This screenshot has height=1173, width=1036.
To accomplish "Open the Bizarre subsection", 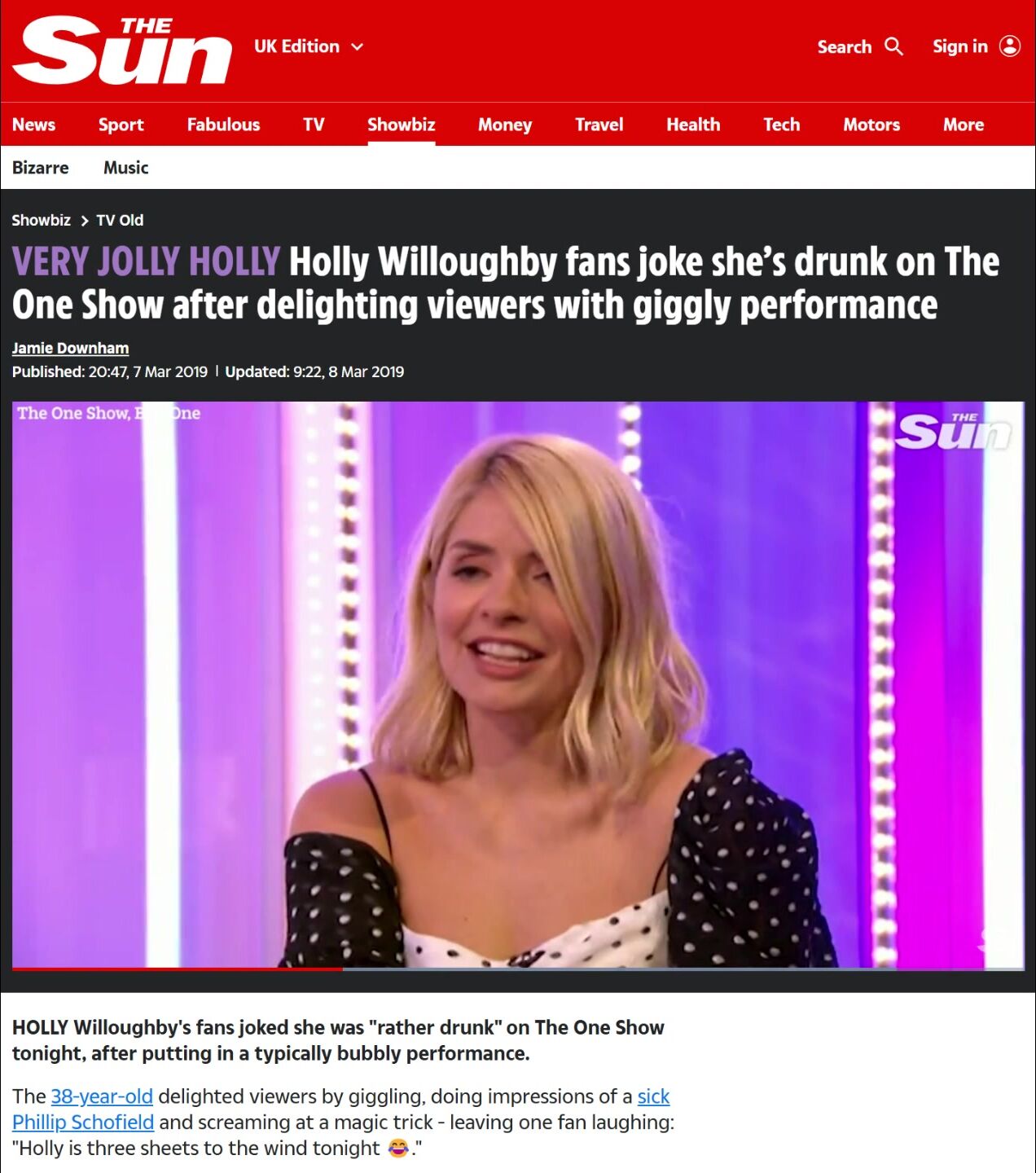I will pyautogui.click(x=40, y=168).
